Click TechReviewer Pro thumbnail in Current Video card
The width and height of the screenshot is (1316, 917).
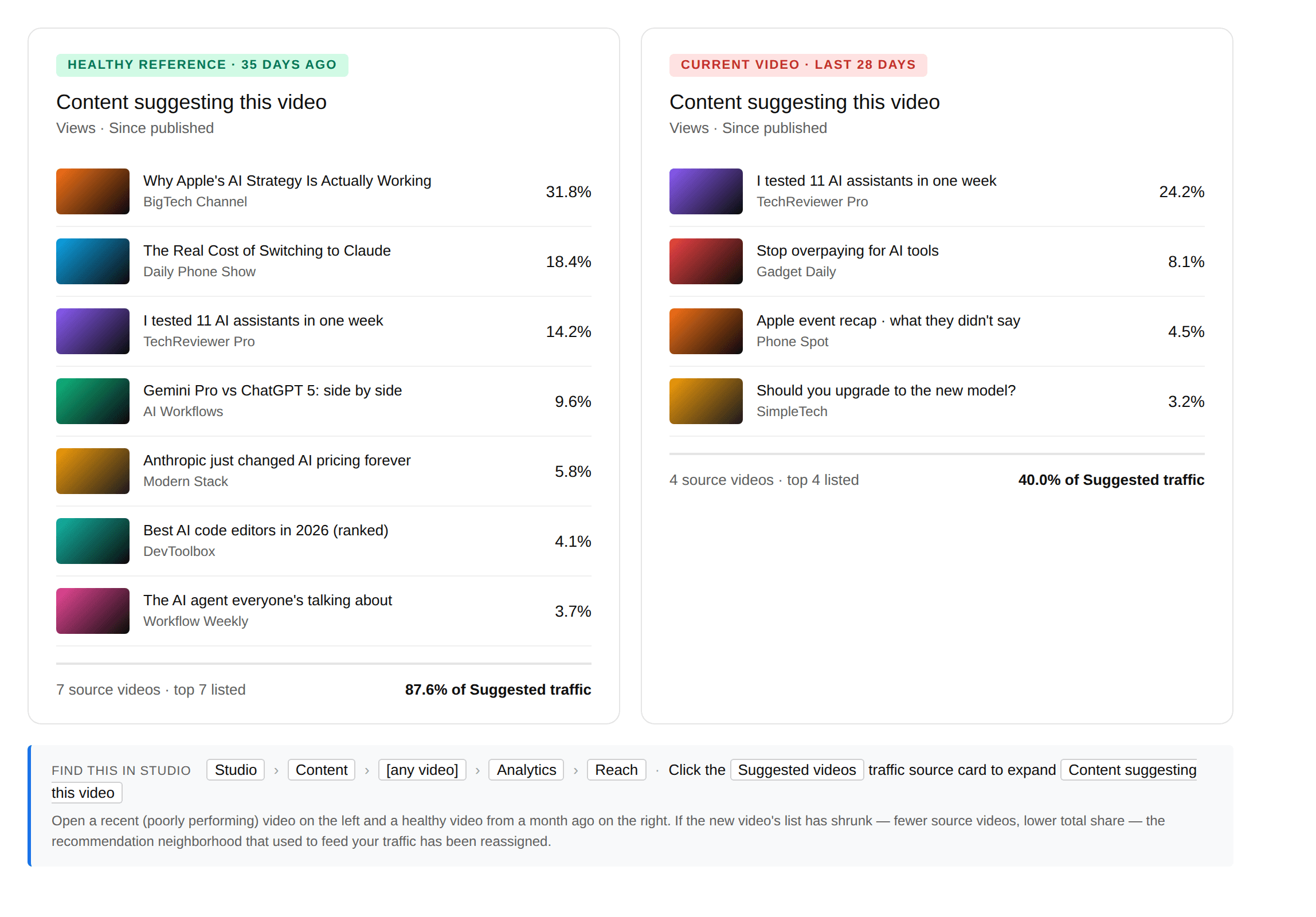pos(706,191)
